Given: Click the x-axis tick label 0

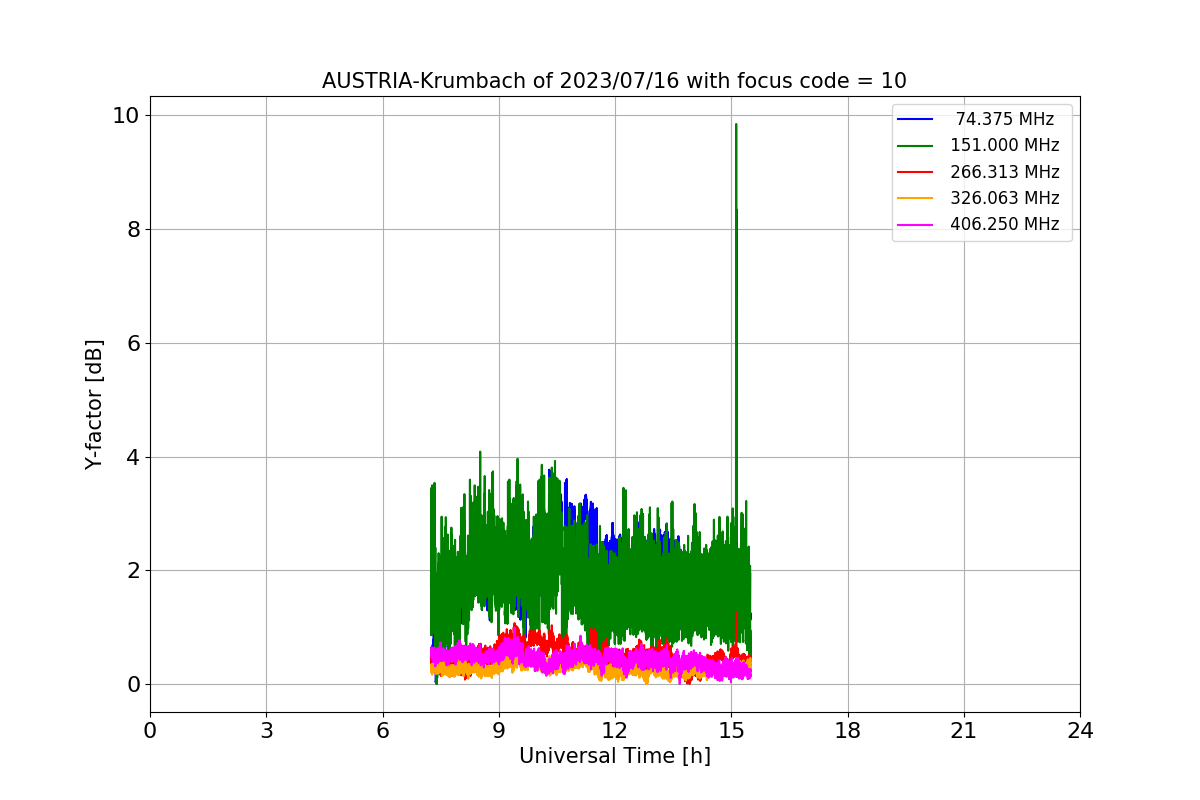Looking at the screenshot, I should coord(150,731).
